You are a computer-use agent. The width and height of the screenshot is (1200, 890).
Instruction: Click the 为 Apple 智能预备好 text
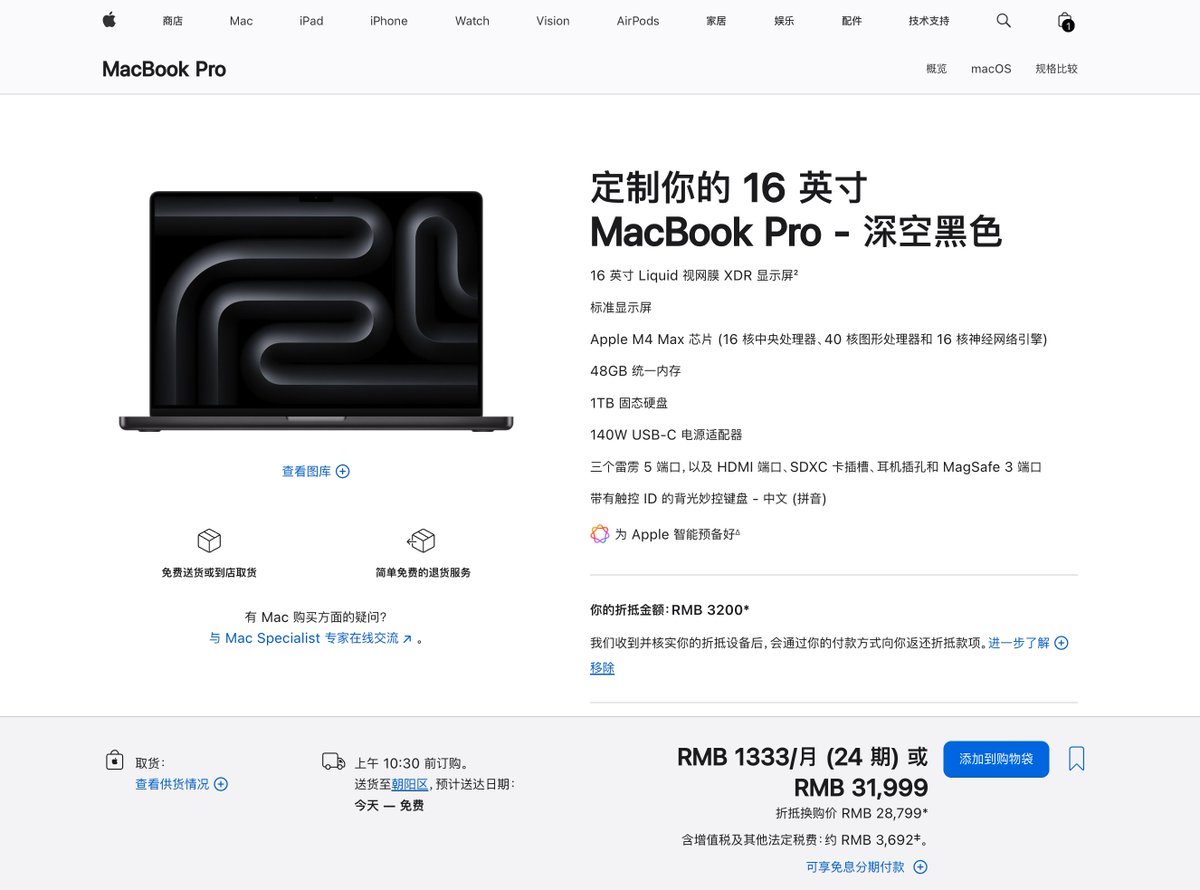[677, 534]
